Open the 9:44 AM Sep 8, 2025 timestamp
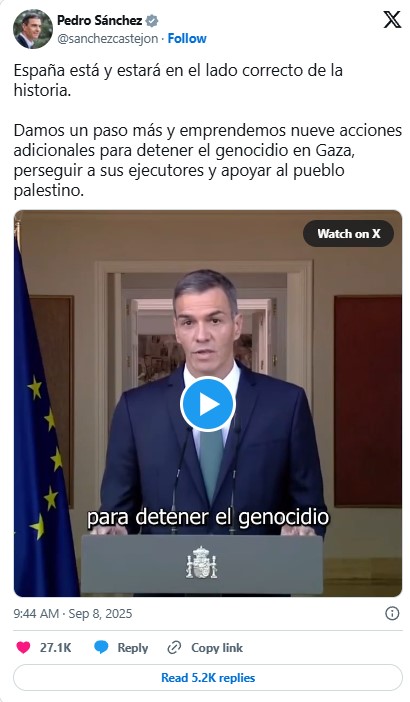Viewport: 410px width, 702px height. 73,613
